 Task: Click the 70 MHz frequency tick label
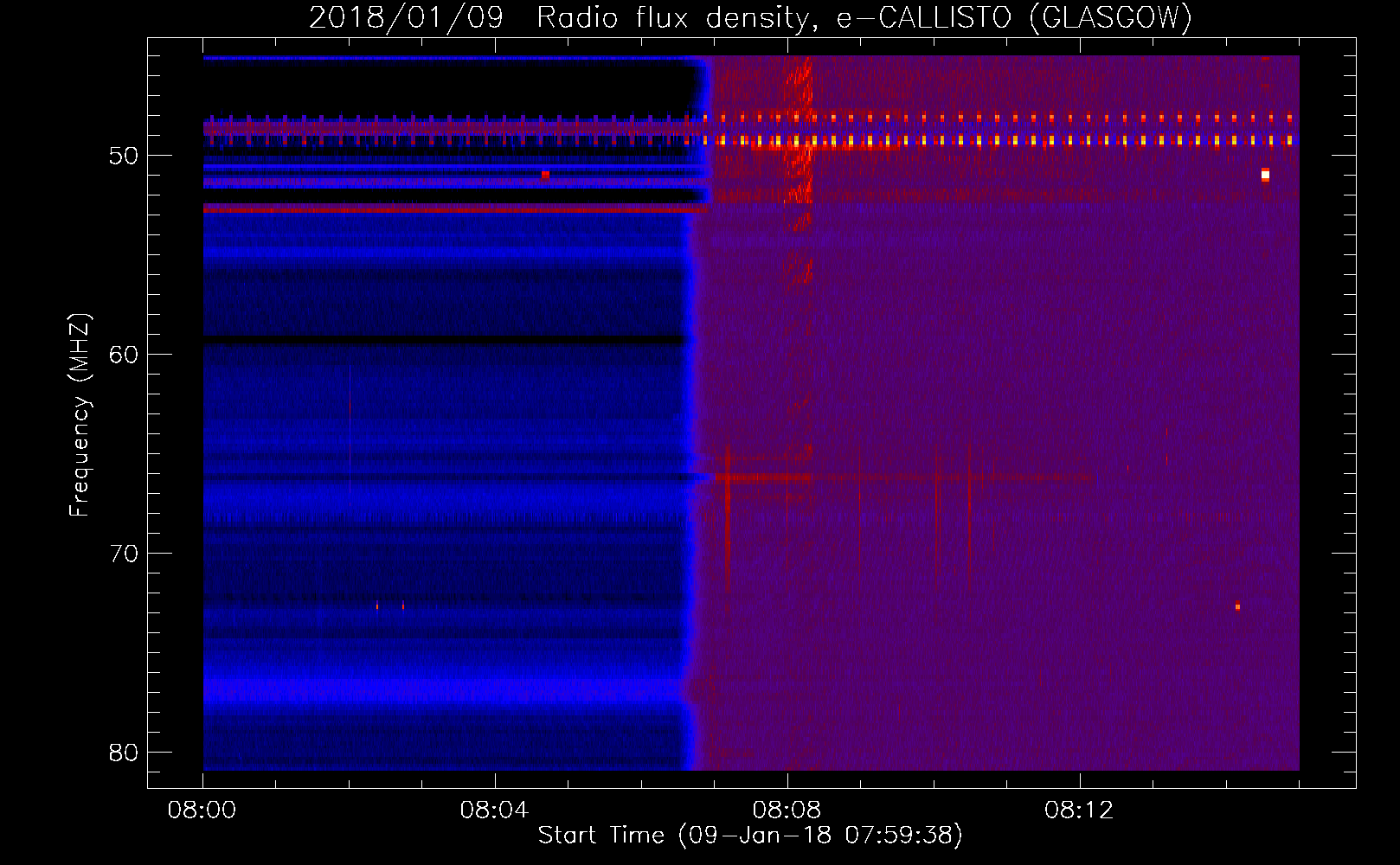(x=124, y=554)
